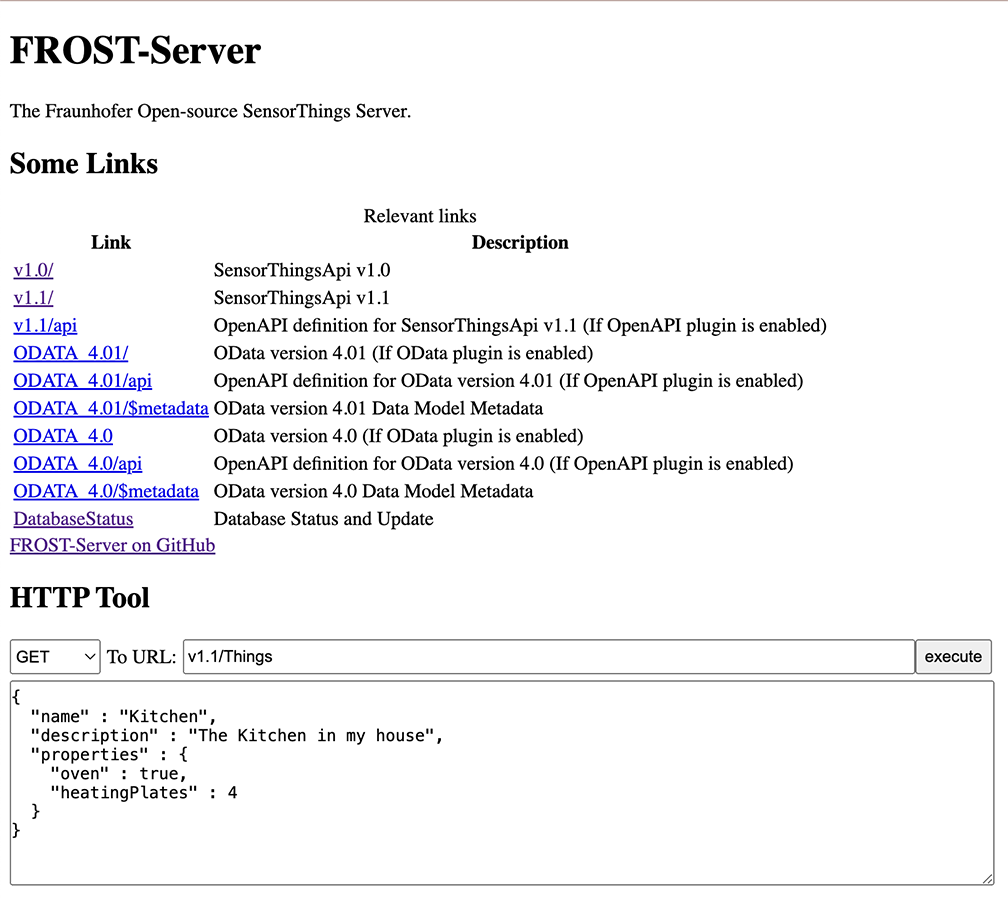This screenshot has width=1008, height=899.
Task: Follow the ODATA_4.0 link
Action: [x=62, y=436]
